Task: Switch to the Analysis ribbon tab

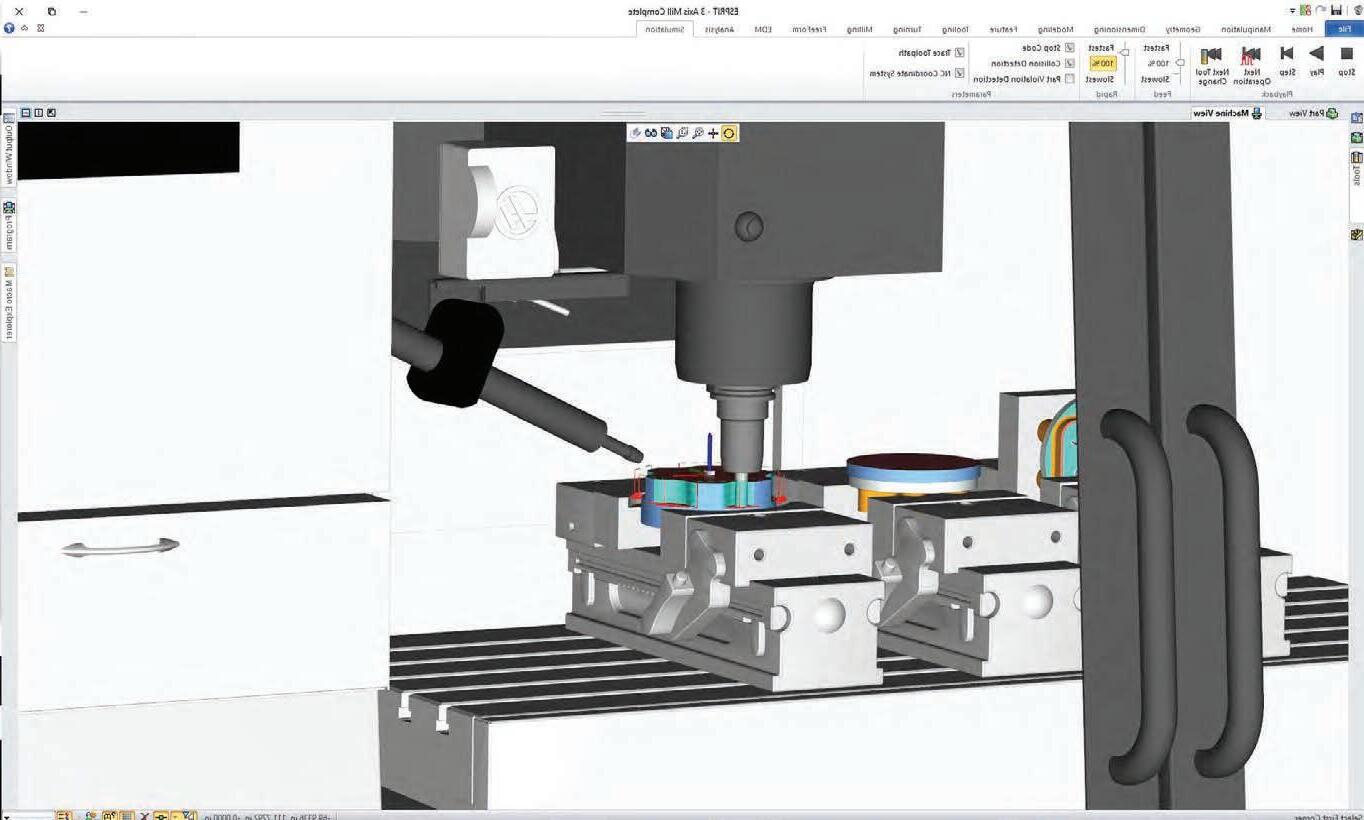Action: coord(719,29)
